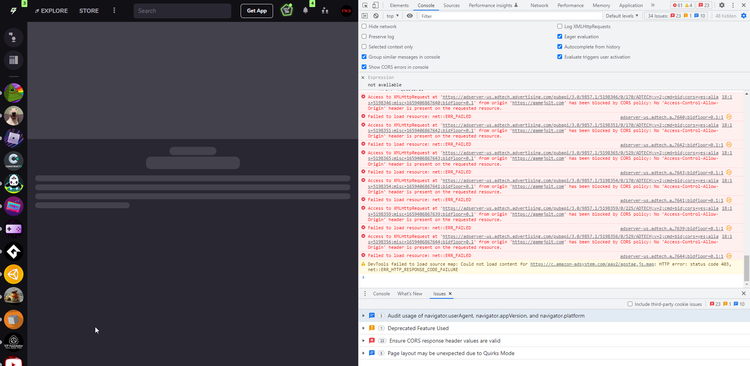Create live expression with the eye icon
The image size is (750, 366).
point(409,16)
